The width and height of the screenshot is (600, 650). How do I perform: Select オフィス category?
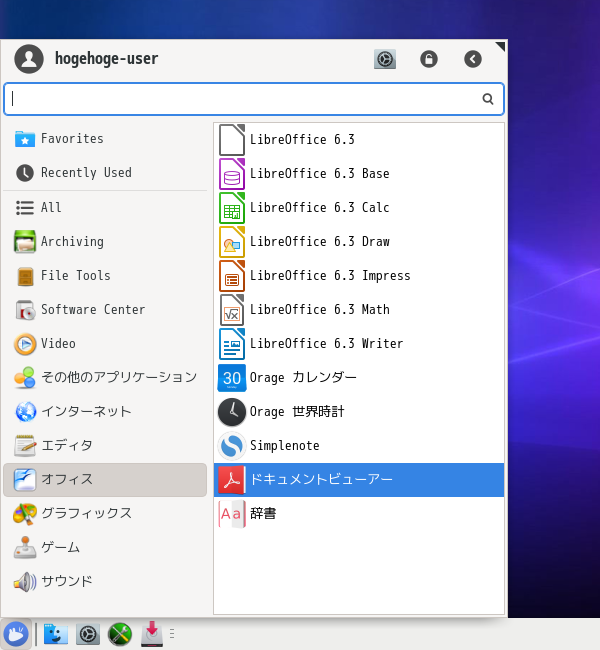click(x=105, y=480)
